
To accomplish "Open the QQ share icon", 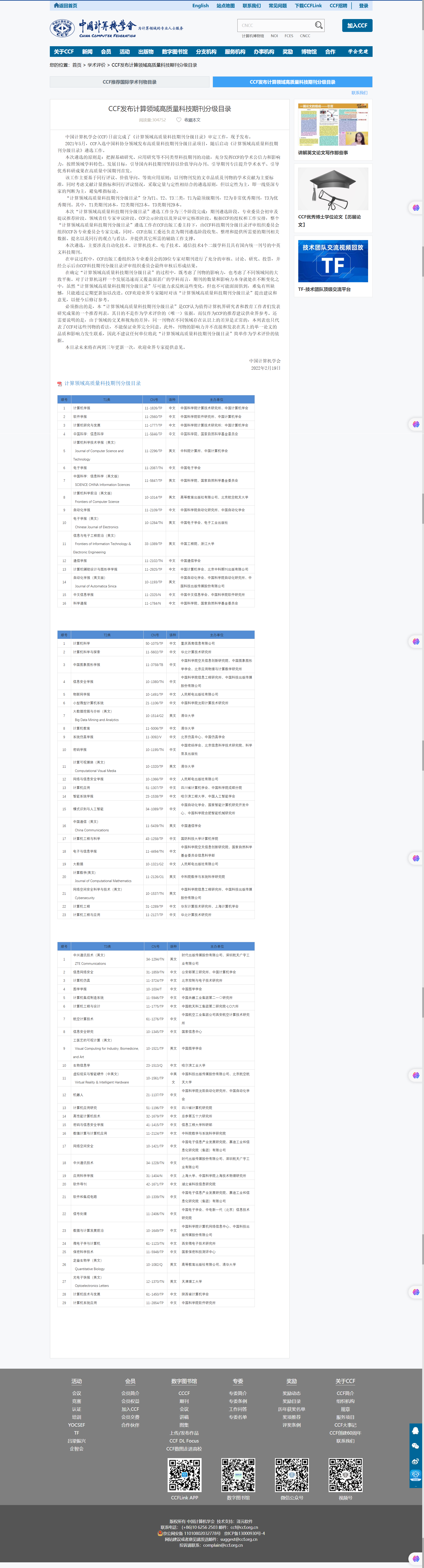I will coord(415,1430).
